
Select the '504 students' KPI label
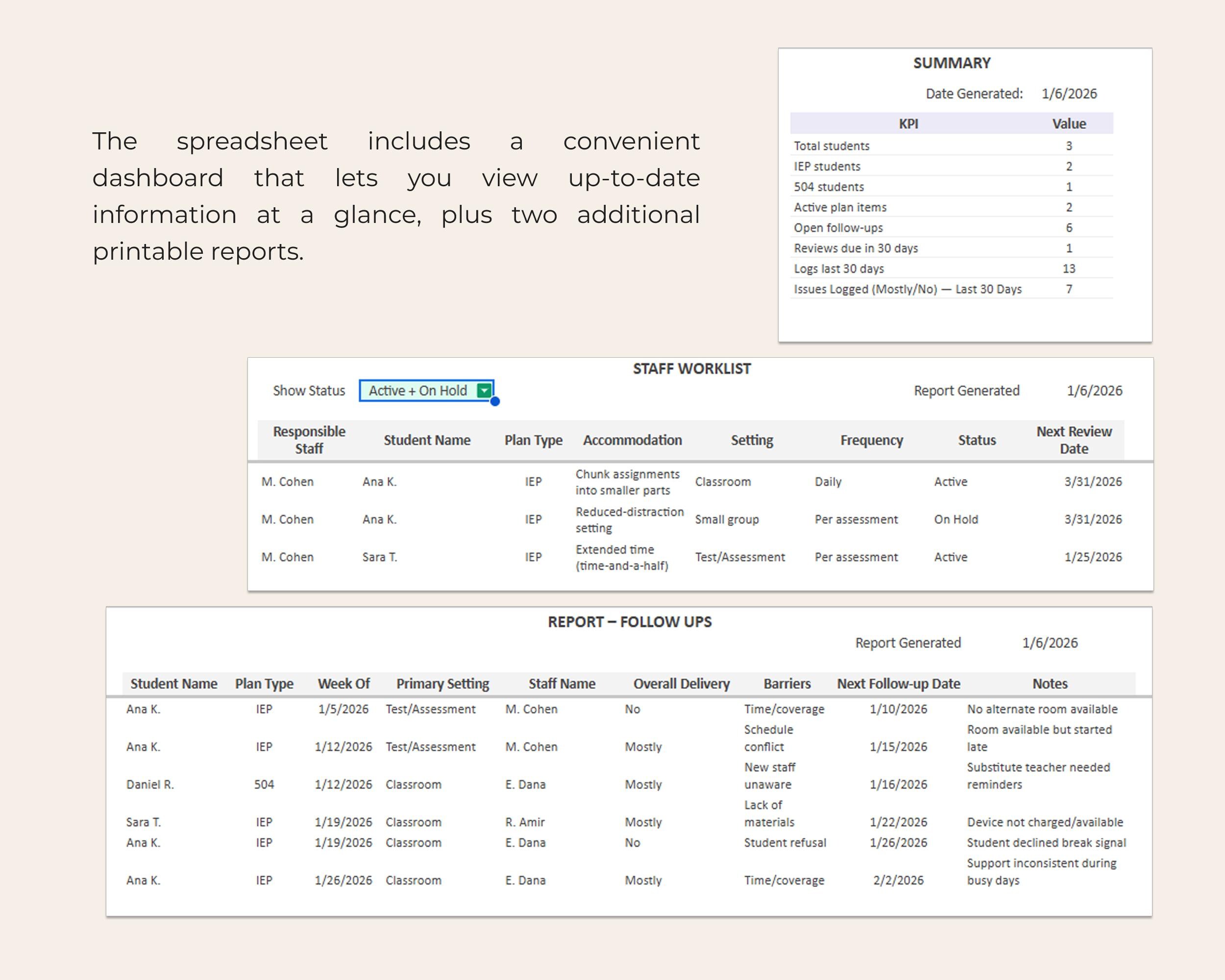[x=829, y=187]
